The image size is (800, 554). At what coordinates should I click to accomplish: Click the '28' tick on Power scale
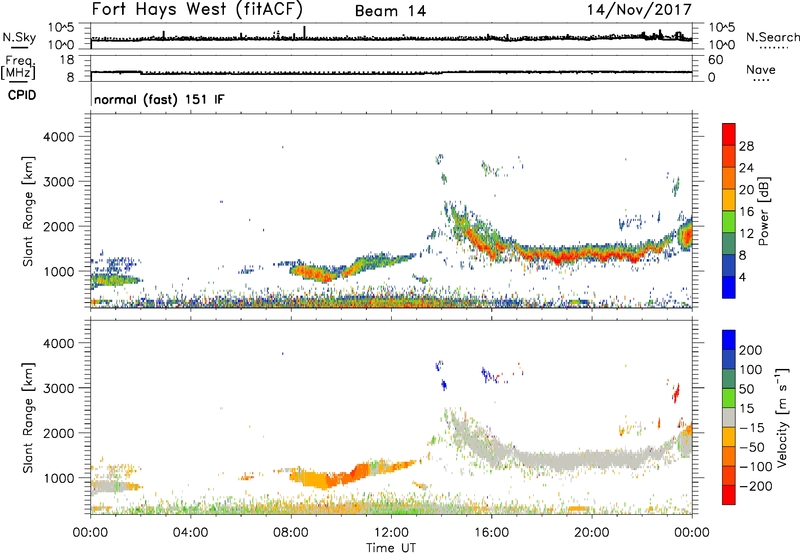[746, 146]
